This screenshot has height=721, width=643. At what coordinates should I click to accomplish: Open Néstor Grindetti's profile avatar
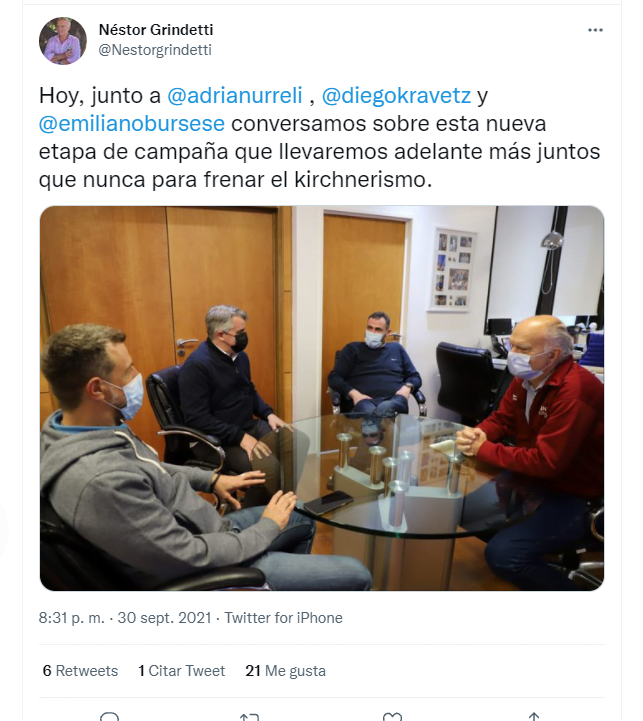(x=63, y=41)
